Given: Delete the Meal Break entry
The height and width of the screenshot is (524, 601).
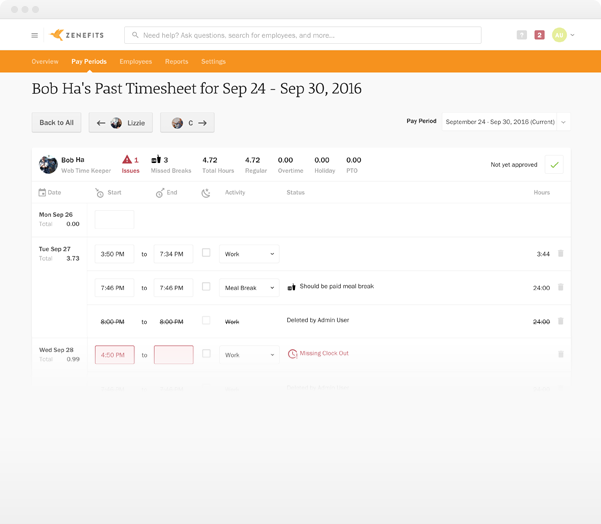Looking at the screenshot, I should [x=560, y=287].
